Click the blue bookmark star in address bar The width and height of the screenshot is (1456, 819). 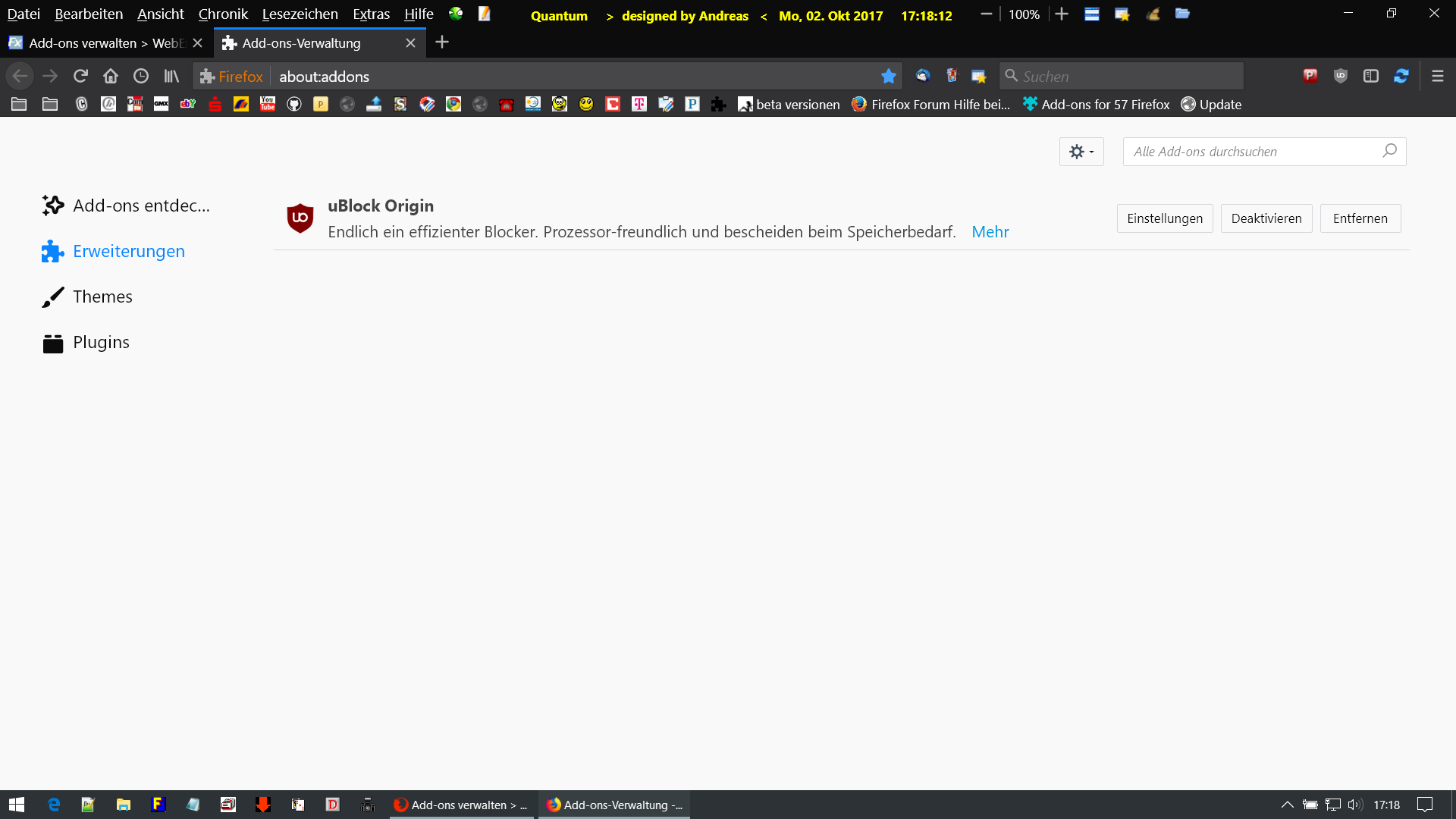(889, 76)
